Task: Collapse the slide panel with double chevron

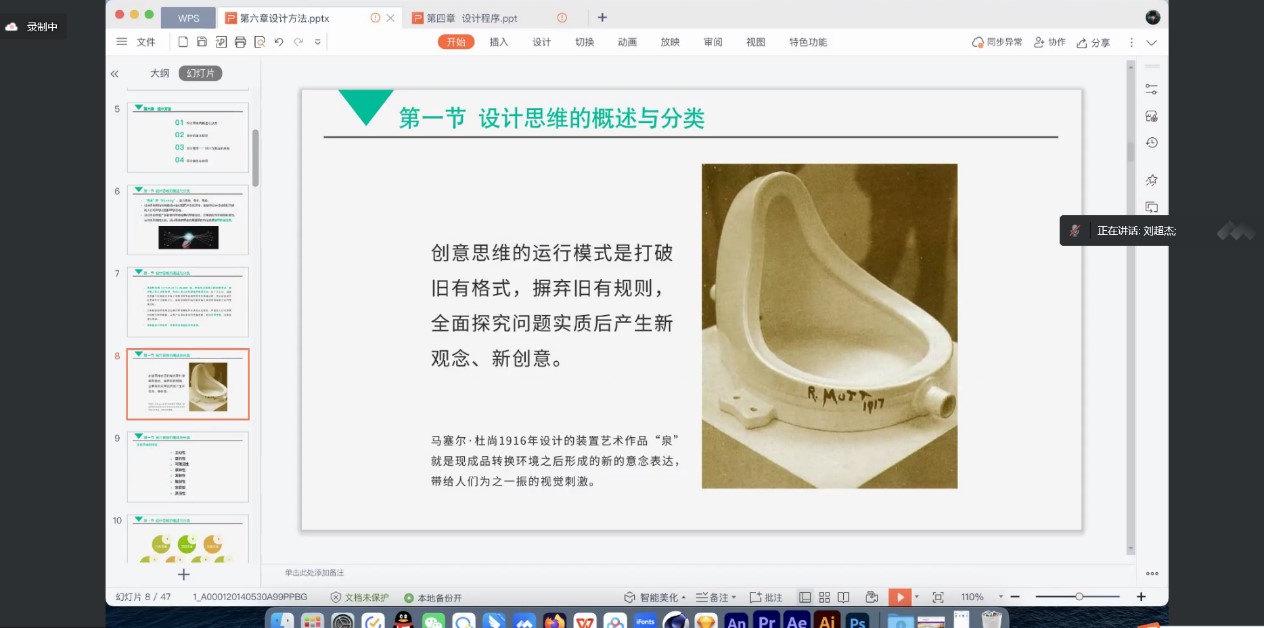Action: (x=115, y=74)
